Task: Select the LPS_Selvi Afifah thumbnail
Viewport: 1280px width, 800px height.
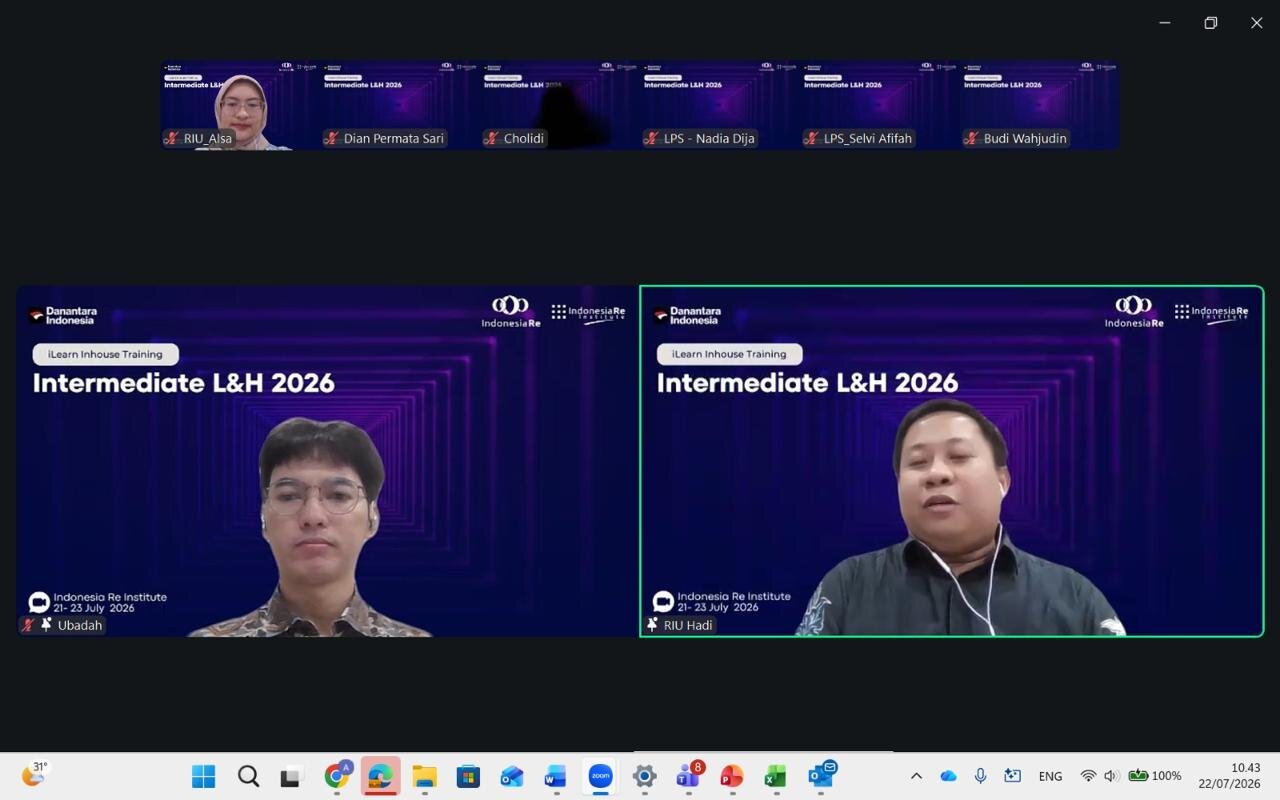Action: pos(880,105)
